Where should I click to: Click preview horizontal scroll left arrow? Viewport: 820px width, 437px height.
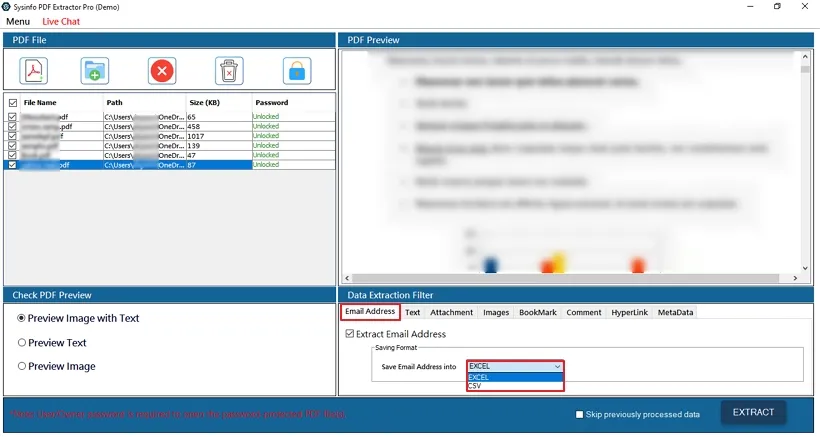(x=347, y=279)
